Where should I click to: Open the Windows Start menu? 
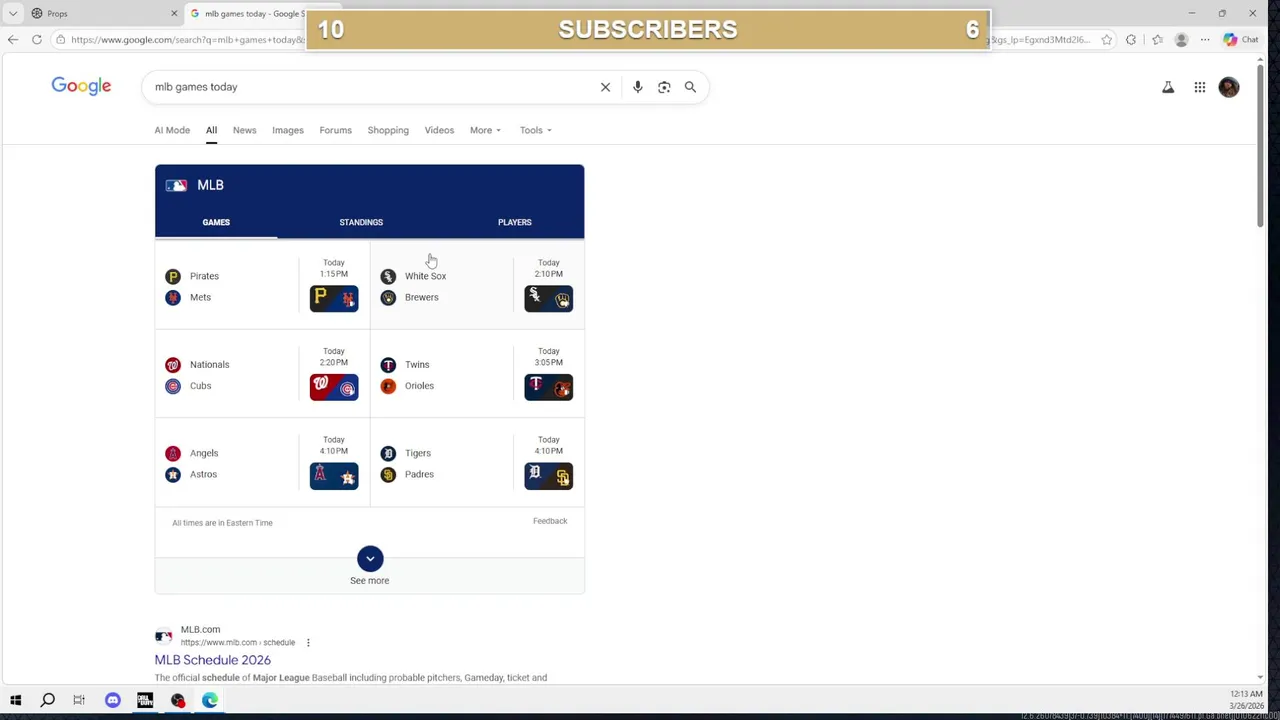click(x=15, y=700)
